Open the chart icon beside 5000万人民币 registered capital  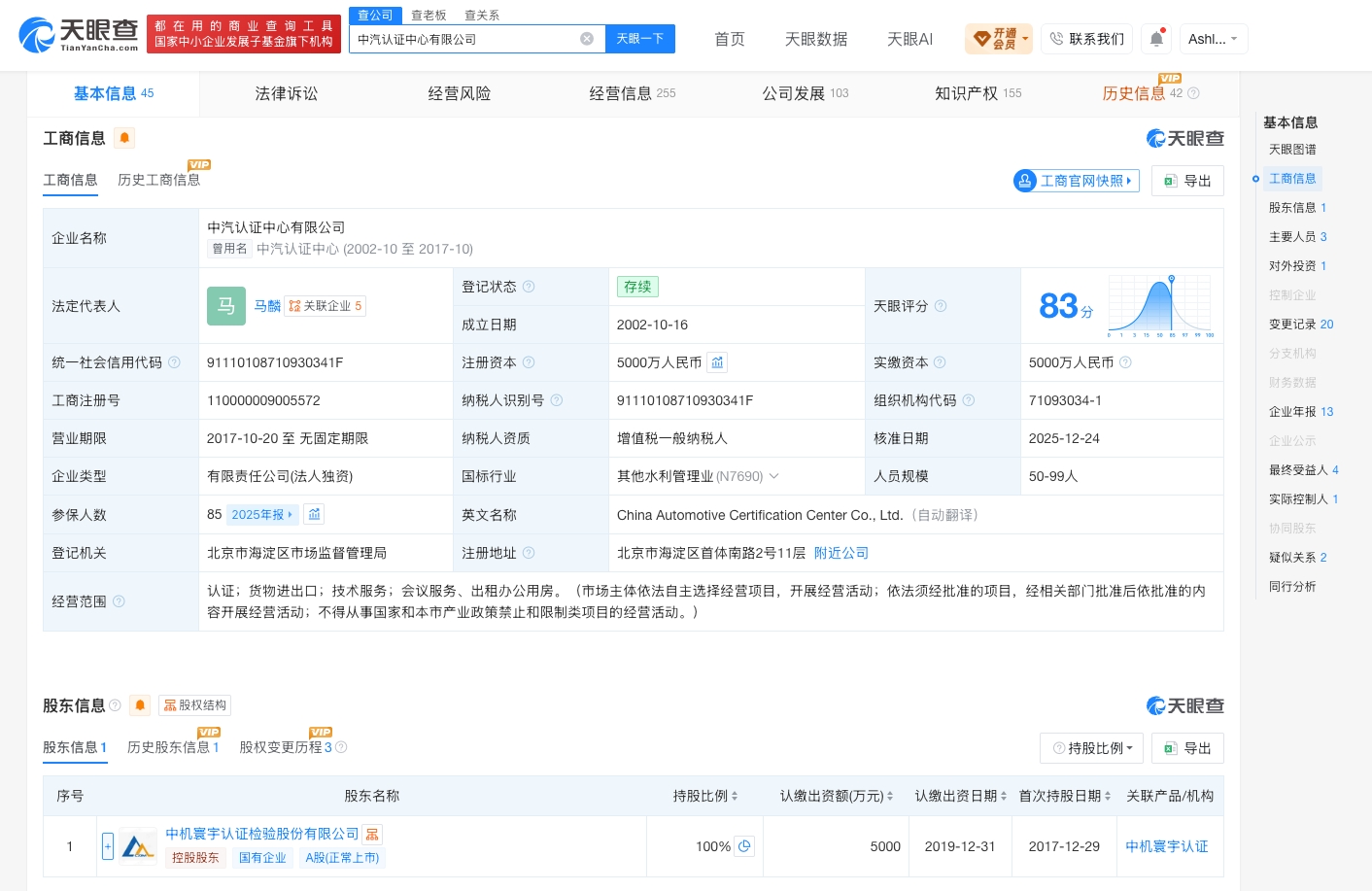pos(717,362)
